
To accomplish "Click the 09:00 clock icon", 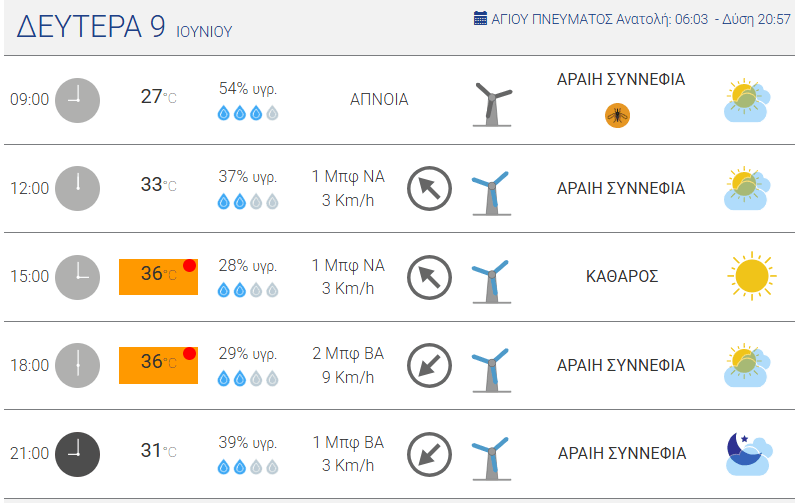I will click(78, 100).
